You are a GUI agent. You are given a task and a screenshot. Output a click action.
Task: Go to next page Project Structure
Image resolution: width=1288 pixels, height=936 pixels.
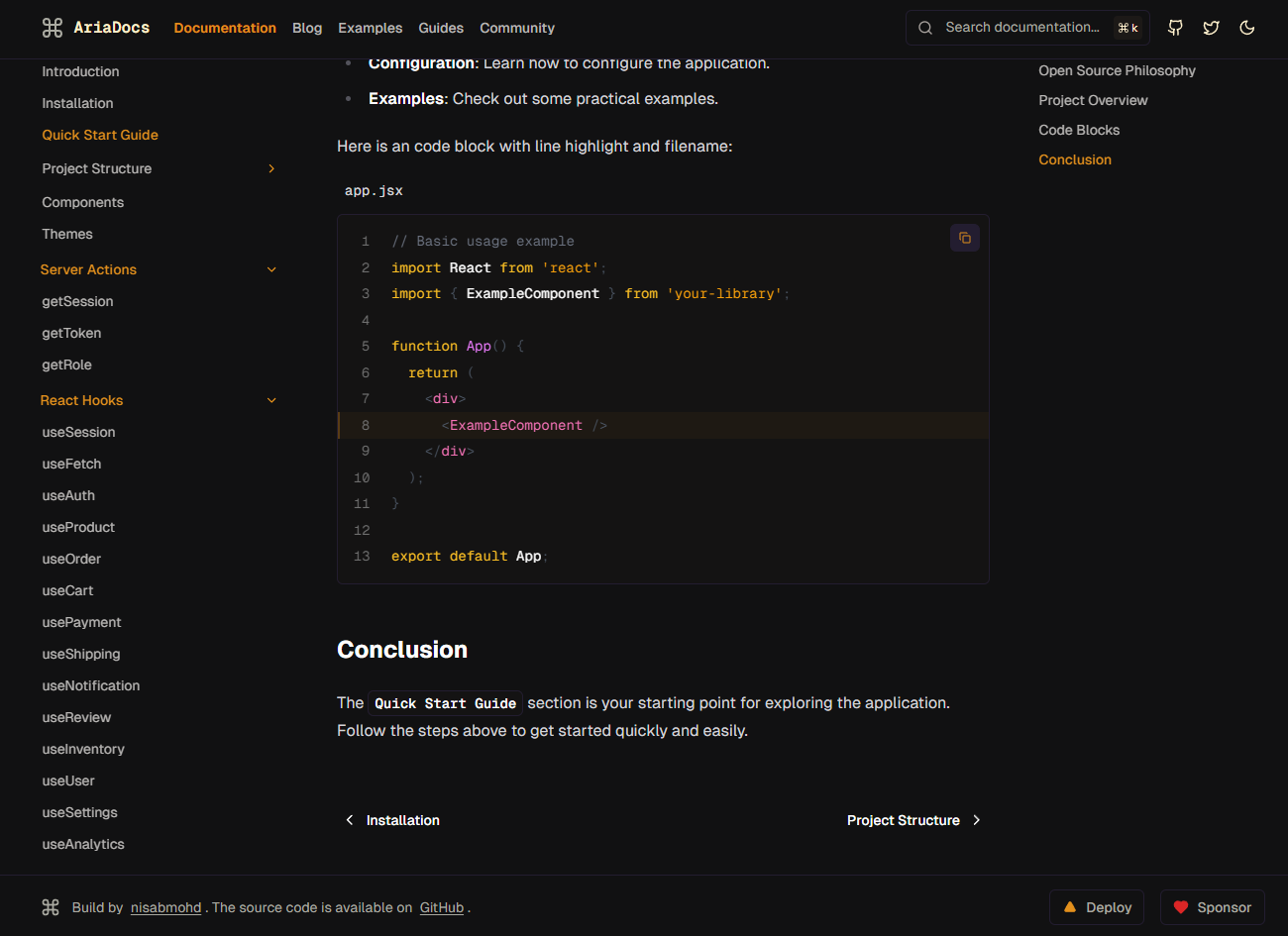912,820
